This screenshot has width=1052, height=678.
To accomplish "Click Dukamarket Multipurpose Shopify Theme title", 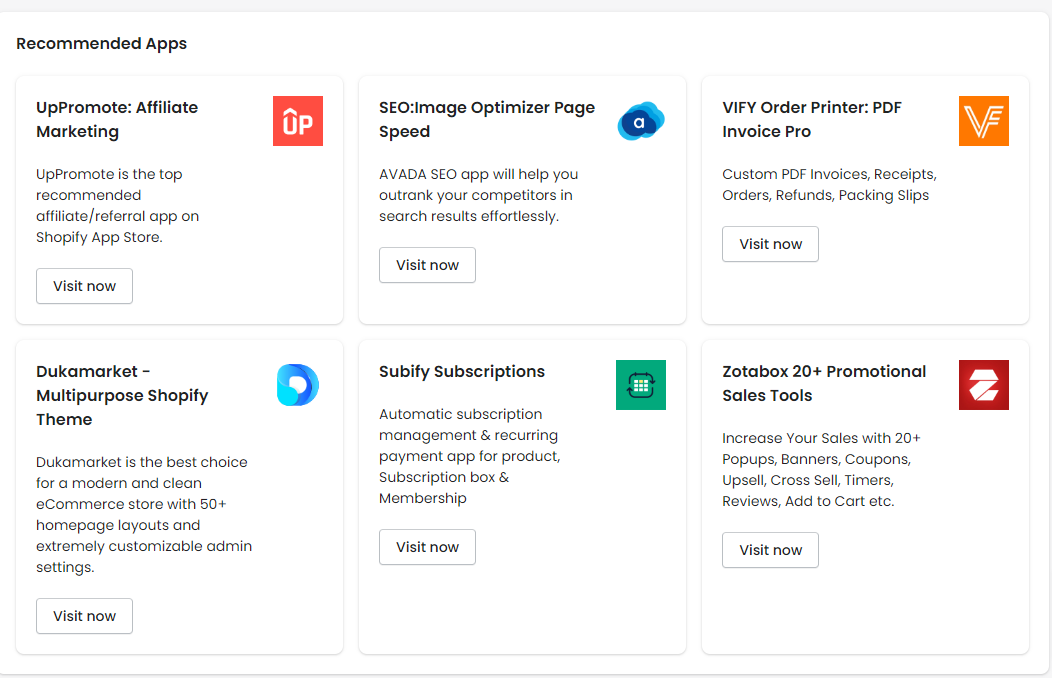I will (122, 395).
